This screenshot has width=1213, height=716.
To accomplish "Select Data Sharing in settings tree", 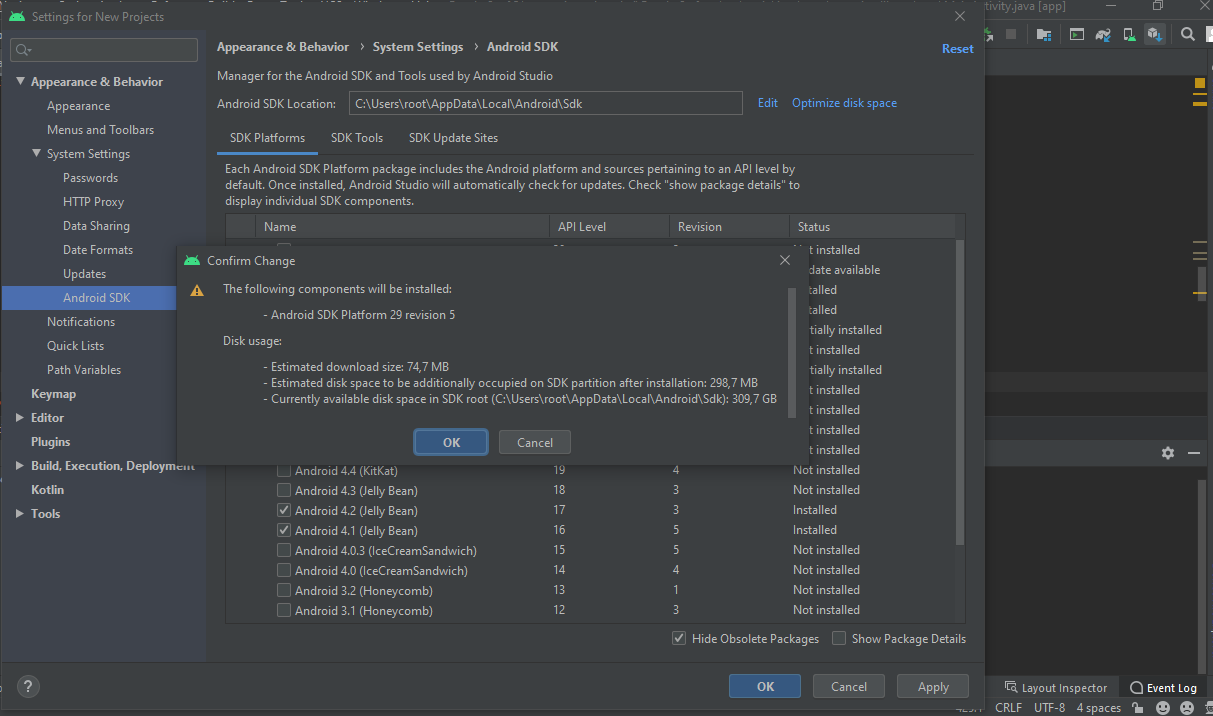I will [96, 226].
